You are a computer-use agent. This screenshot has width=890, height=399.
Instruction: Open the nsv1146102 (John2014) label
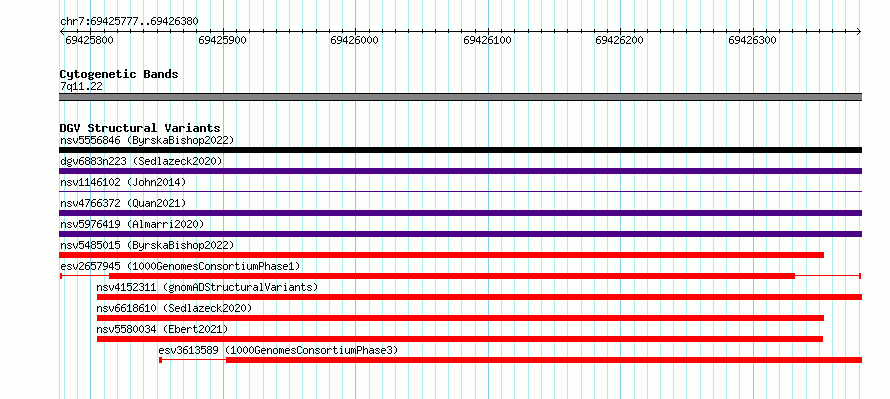click(123, 182)
